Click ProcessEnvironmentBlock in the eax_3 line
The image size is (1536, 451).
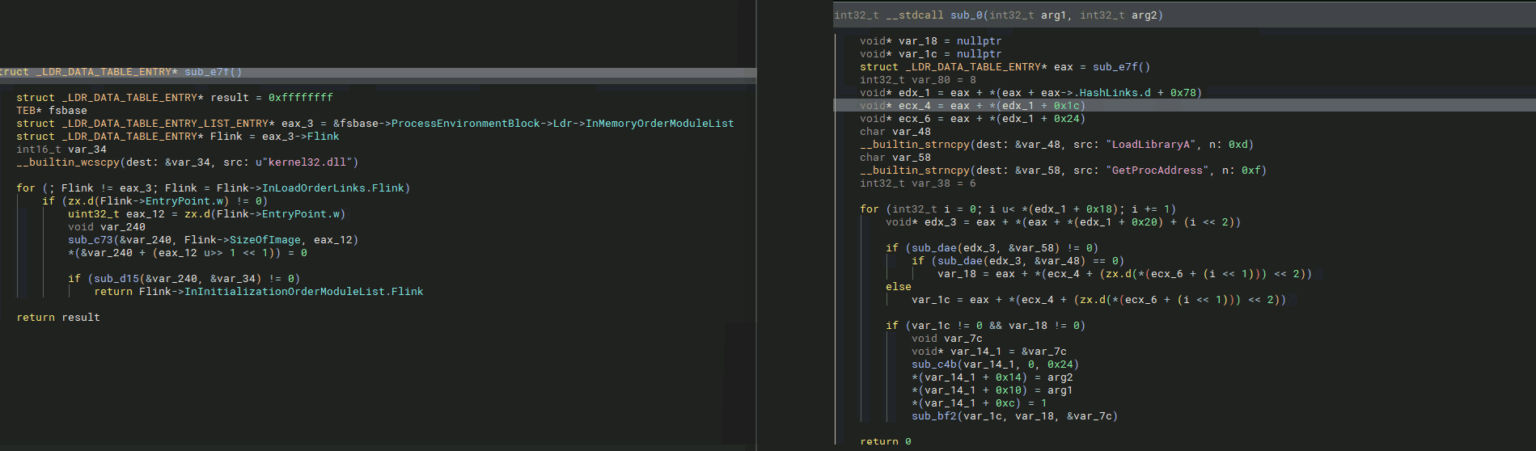[x=467, y=123]
